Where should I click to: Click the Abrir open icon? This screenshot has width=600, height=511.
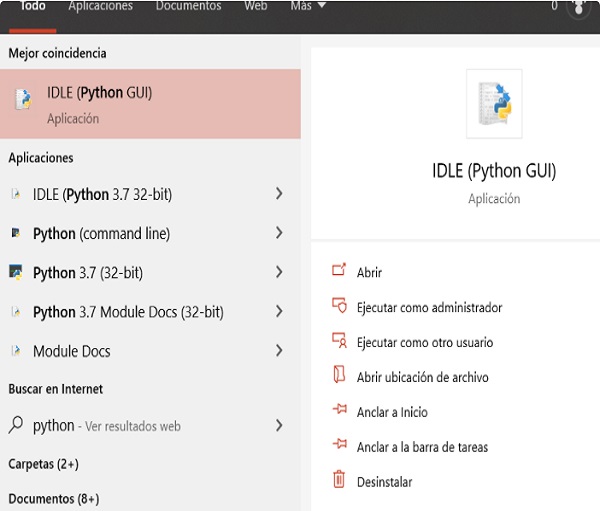click(339, 270)
